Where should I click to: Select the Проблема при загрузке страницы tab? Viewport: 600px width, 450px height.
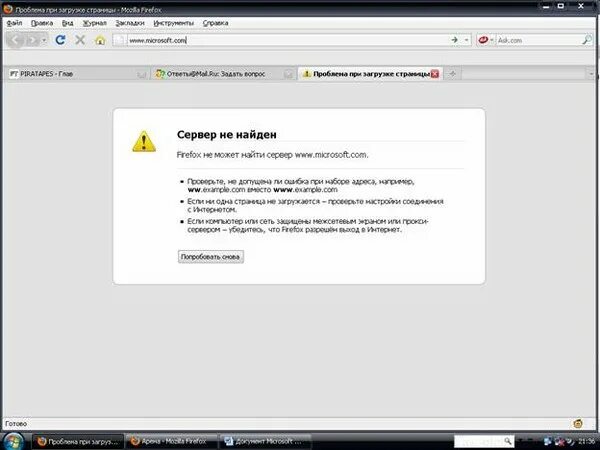click(370, 74)
